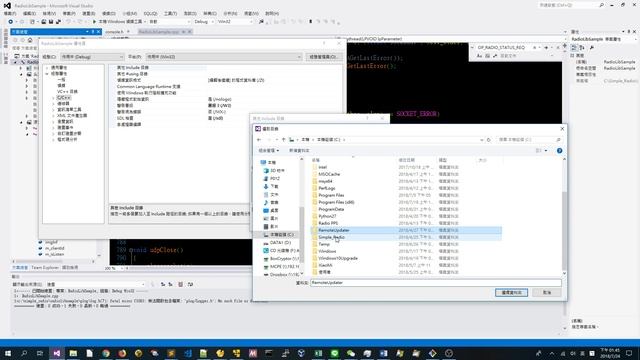The image size is (640, 360).
Task: Open the Debug configuration dropdown in toolbar
Action: click(x=204, y=22)
